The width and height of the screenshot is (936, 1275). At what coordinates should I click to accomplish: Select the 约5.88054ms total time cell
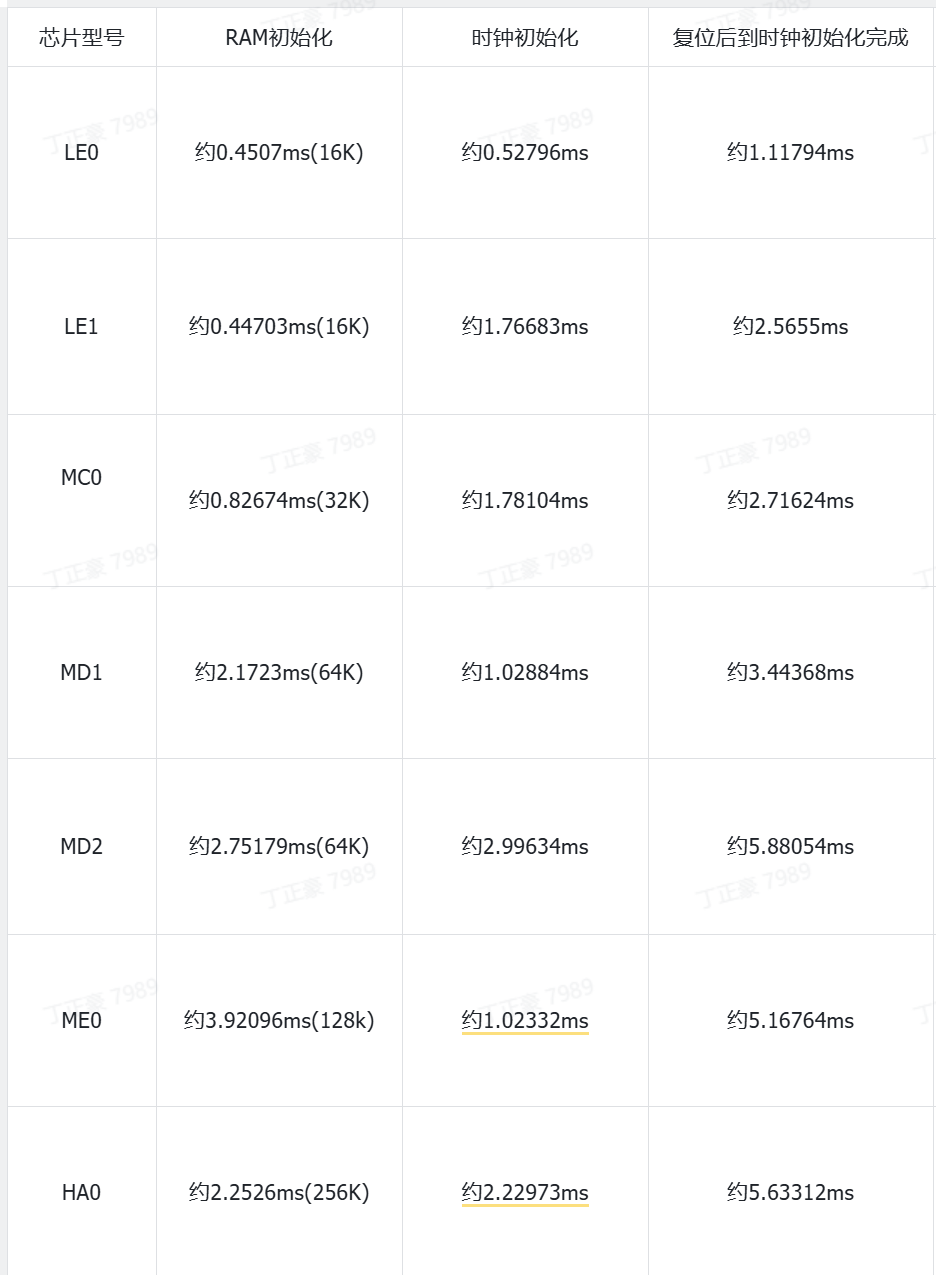[x=790, y=847]
